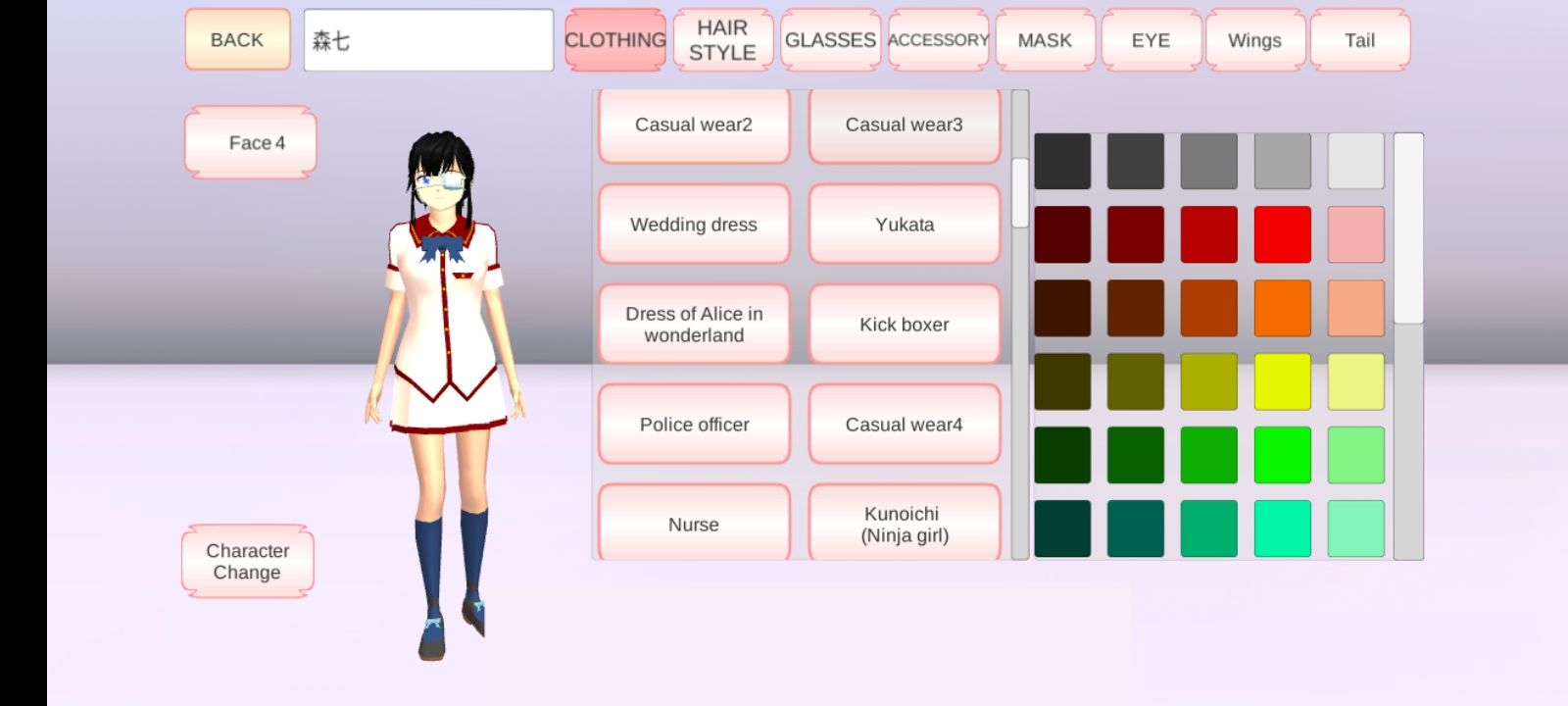Tap the Character Change button
The image size is (1568, 706).
point(248,562)
